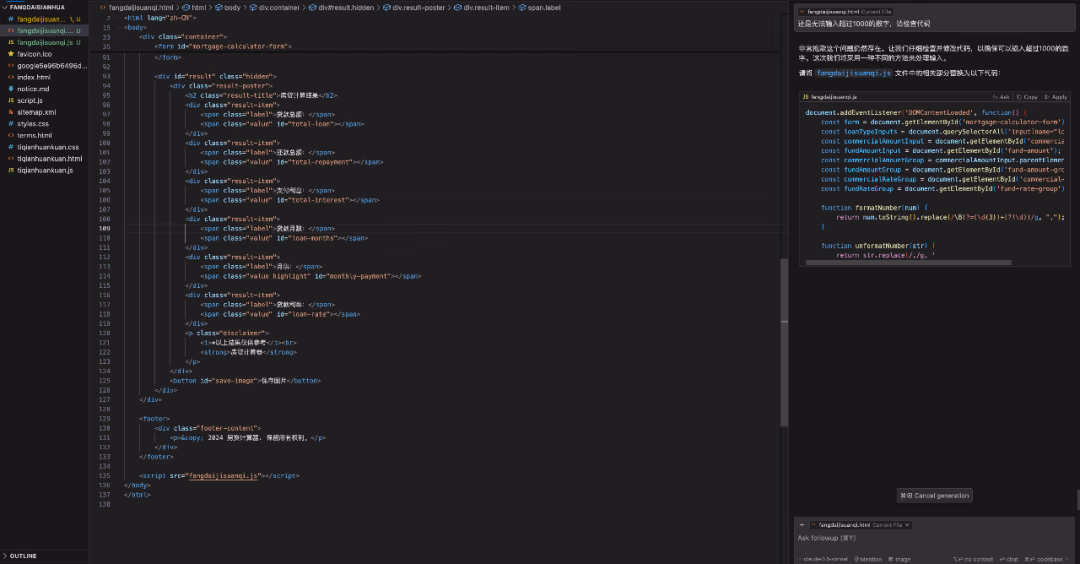Focus the Ask followup input field
This screenshot has width=1080, height=564.
tap(933, 539)
